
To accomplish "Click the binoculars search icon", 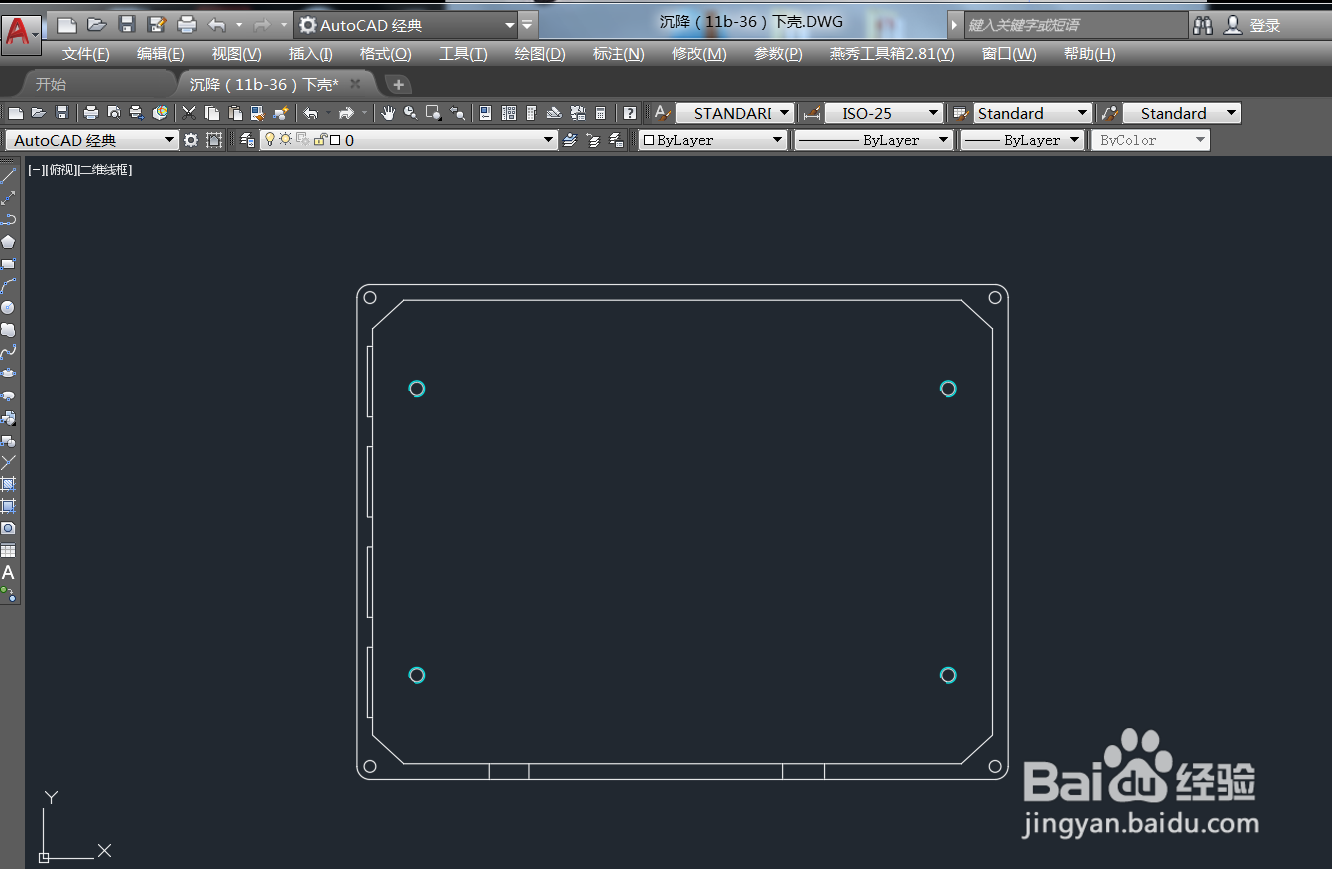I will point(1203,25).
